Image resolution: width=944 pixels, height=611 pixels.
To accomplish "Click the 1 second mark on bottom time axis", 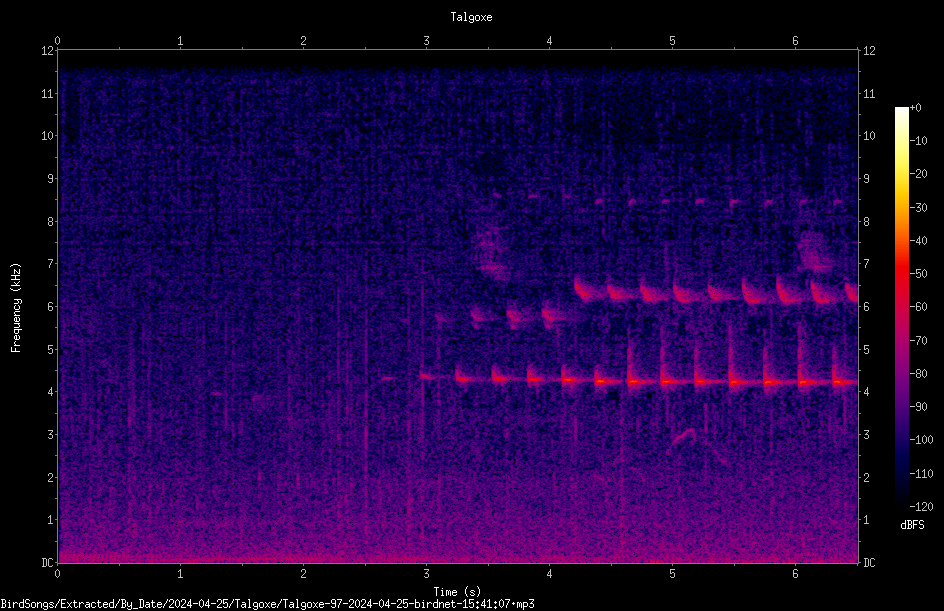I will pyautogui.click(x=180, y=574).
